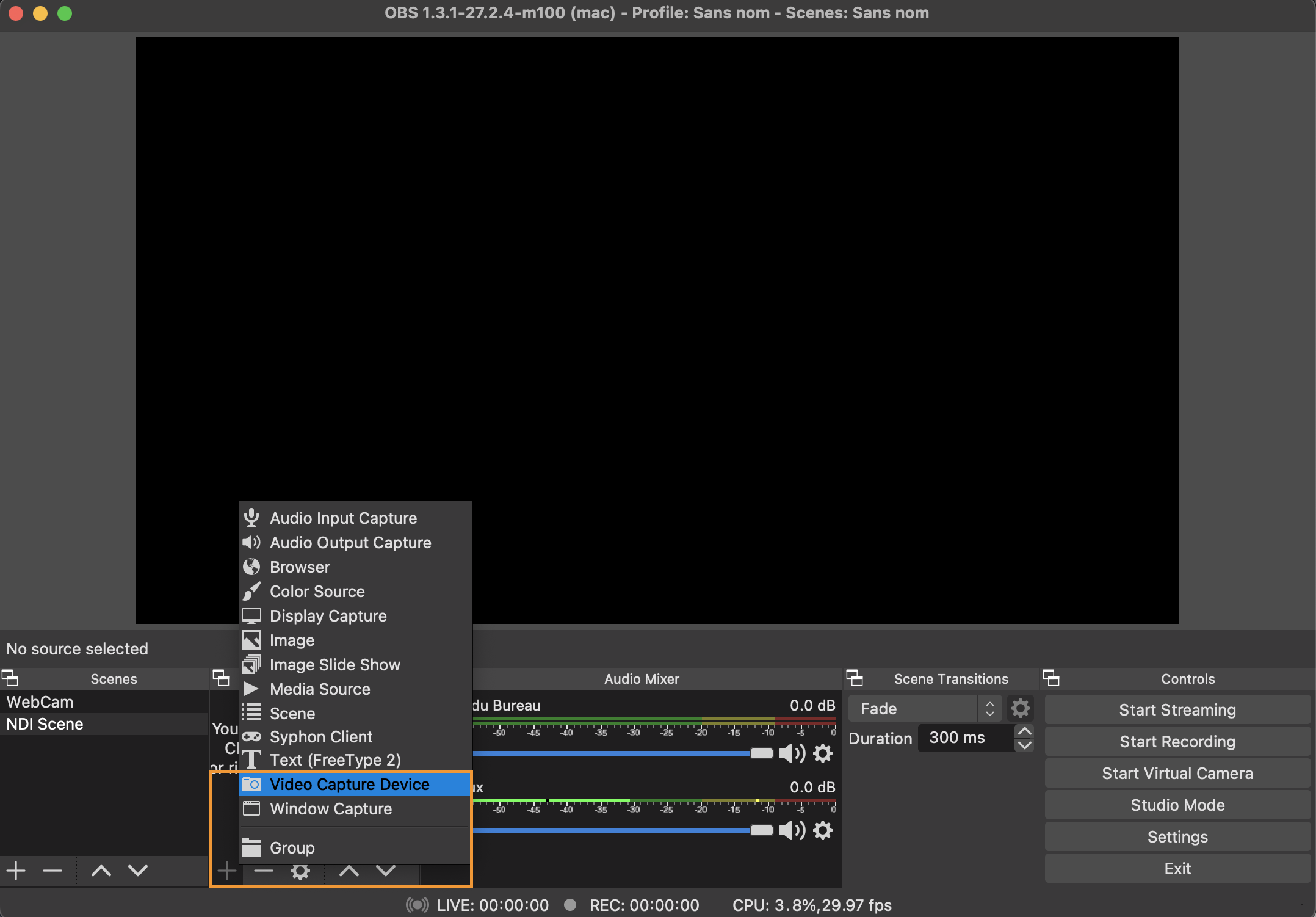Image resolution: width=1316 pixels, height=917 pixels.
Task: Select Browser source from menu
Action: pos(300,567)
